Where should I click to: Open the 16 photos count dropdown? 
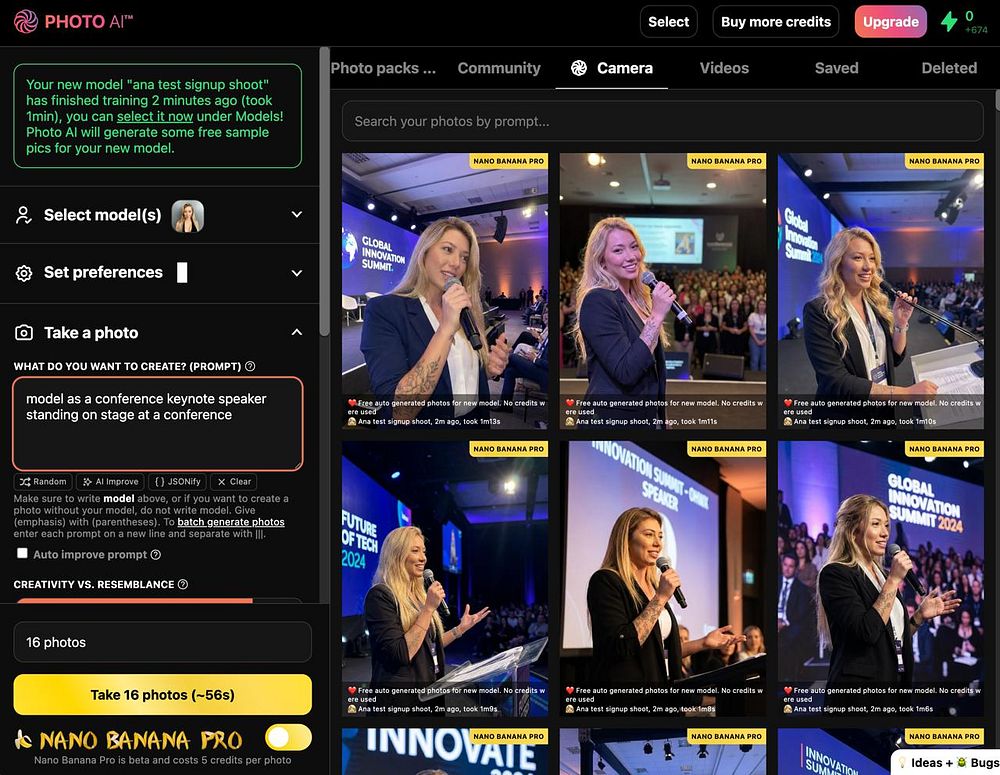pos(163,642)
